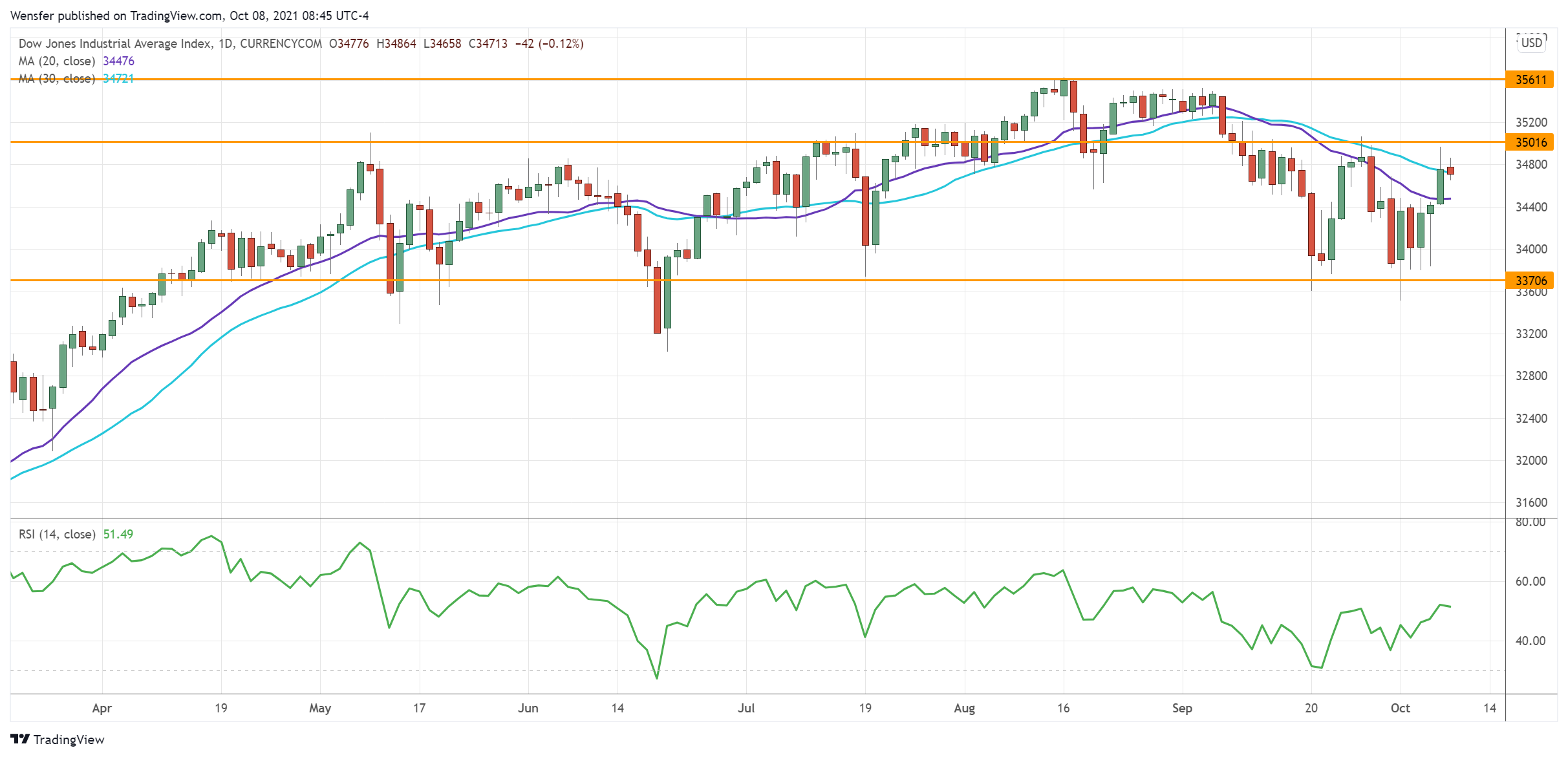1568x757 pixels.
Task: Select the 35611 orange price label
Action: 1530,80
